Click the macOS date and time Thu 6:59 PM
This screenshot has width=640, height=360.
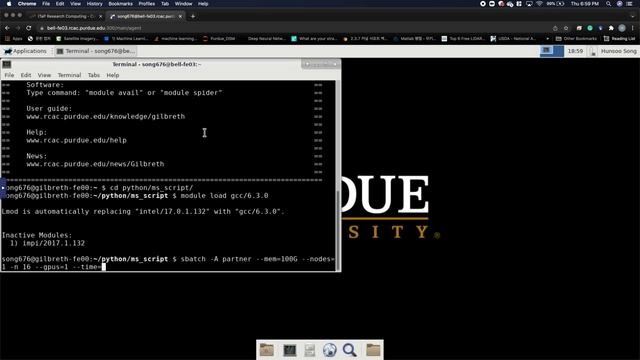click(x=584, y=4)
